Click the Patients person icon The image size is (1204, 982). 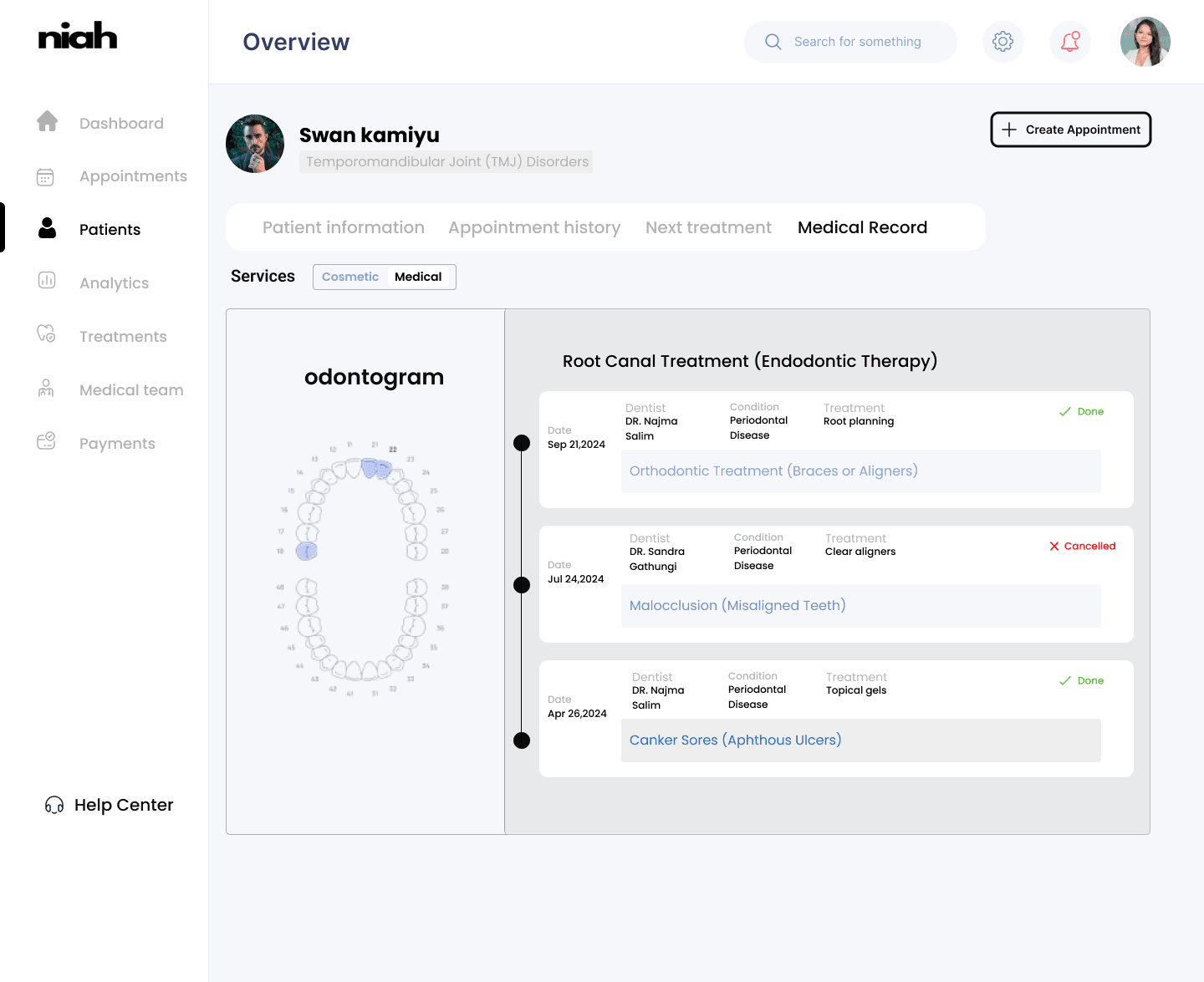48,228
